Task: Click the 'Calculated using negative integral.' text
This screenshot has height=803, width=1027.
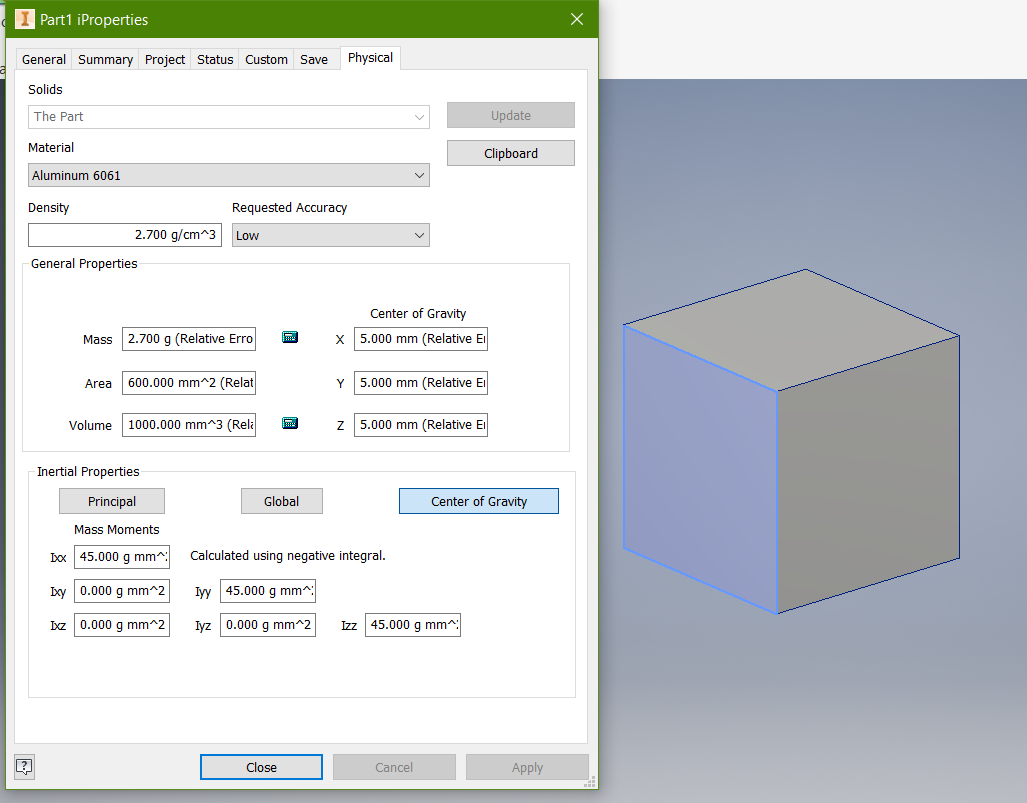Action: [x=288, y=555]
